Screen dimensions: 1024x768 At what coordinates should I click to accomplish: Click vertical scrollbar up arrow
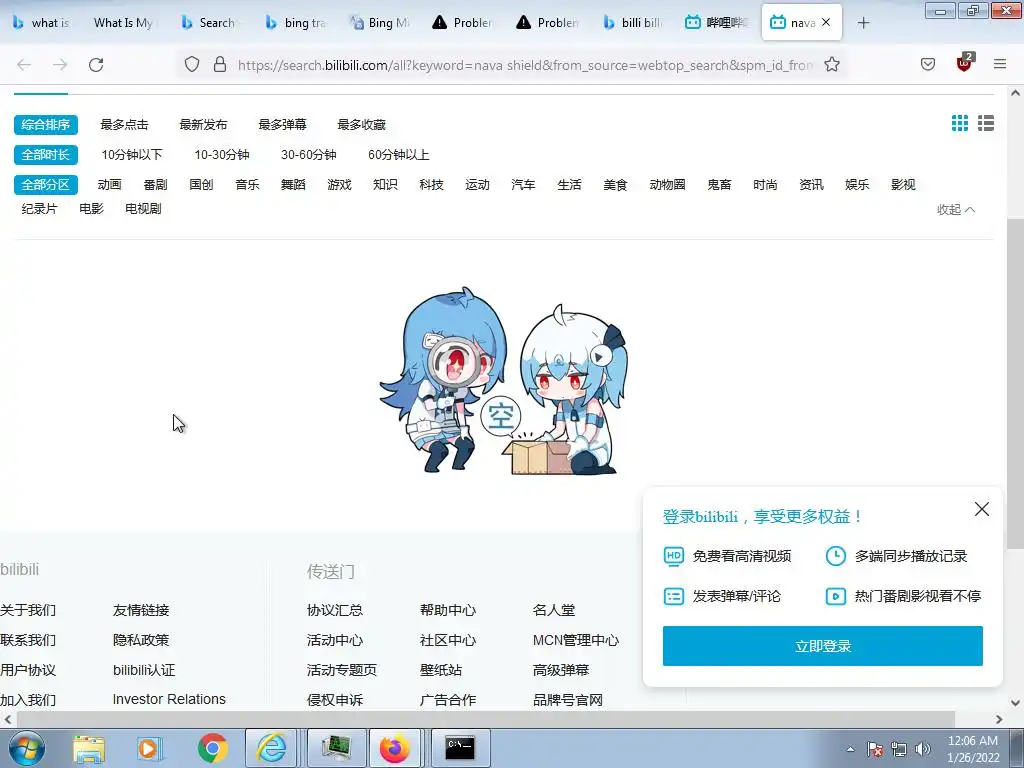(1016, 93)
